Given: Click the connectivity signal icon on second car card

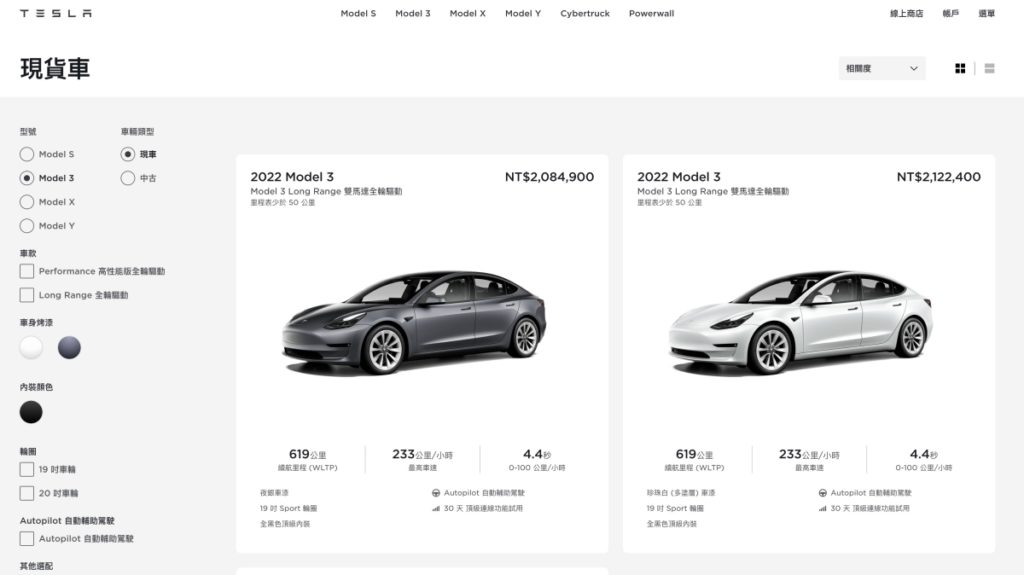Looking at the screenshot, I should pyautogui.click(x=822, y=508).
